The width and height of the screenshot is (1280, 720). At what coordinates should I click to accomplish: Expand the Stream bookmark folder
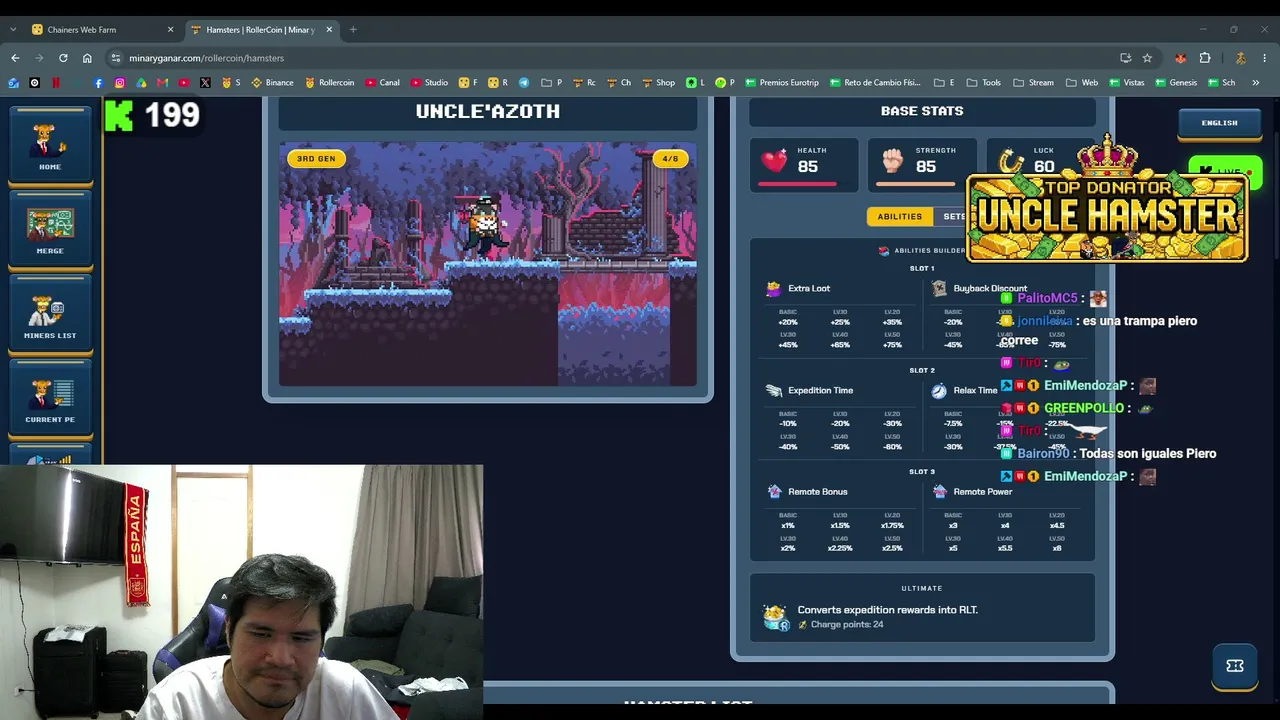pyautogui.click(x=1033, y=83)
